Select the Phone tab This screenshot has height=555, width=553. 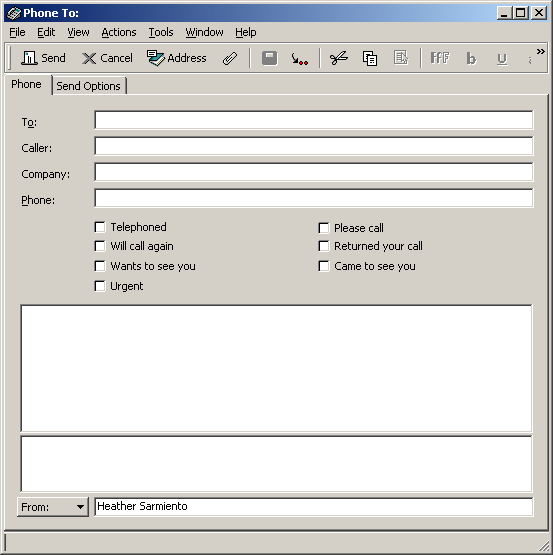(27, 85)
